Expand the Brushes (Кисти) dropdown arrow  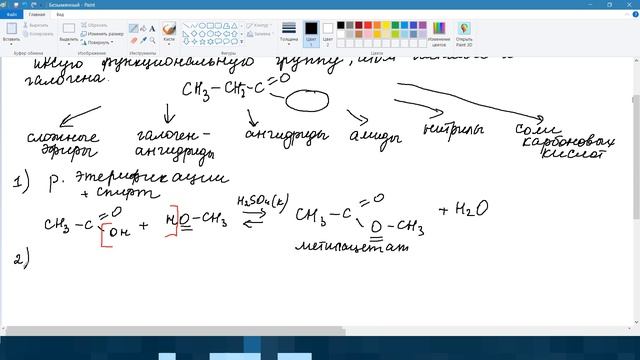[169, 44]
